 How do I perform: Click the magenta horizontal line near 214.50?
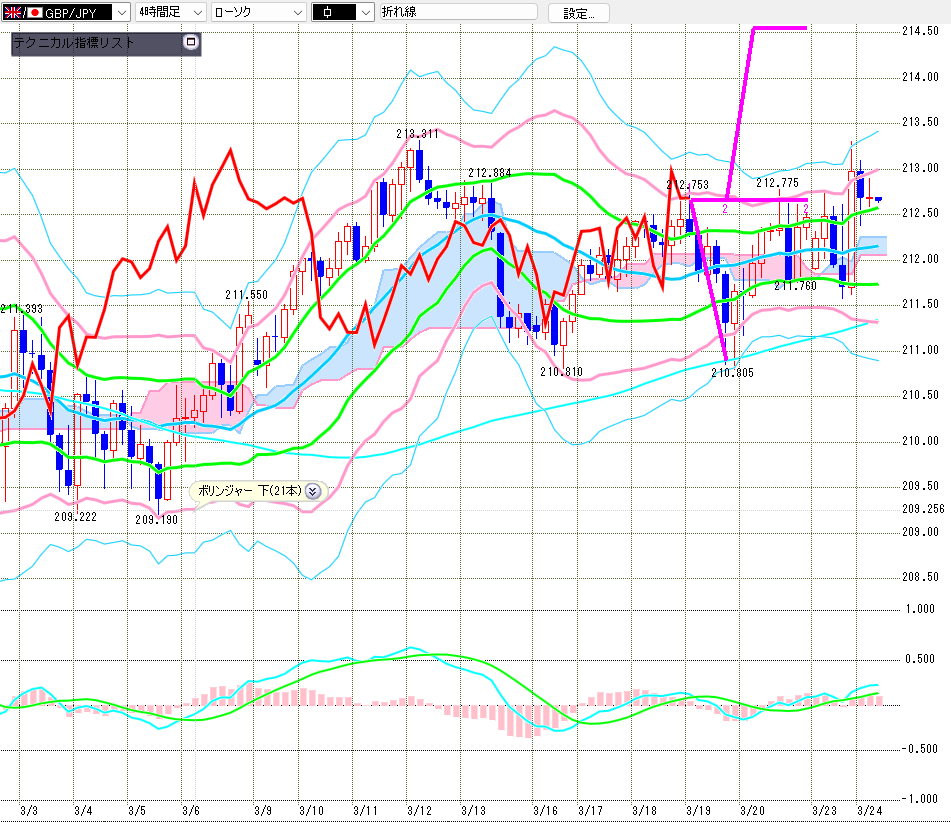click(x=780, y=28)
